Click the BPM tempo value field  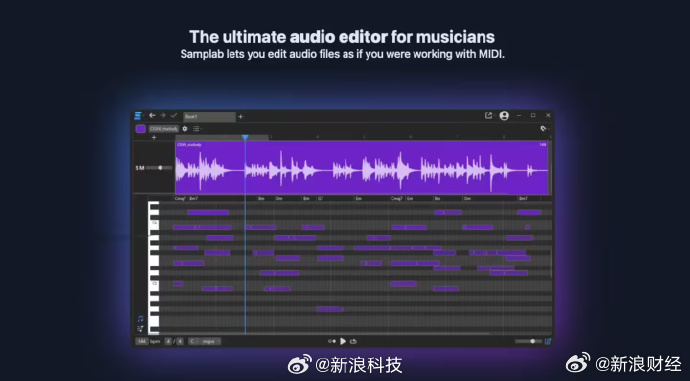[141, 341]
